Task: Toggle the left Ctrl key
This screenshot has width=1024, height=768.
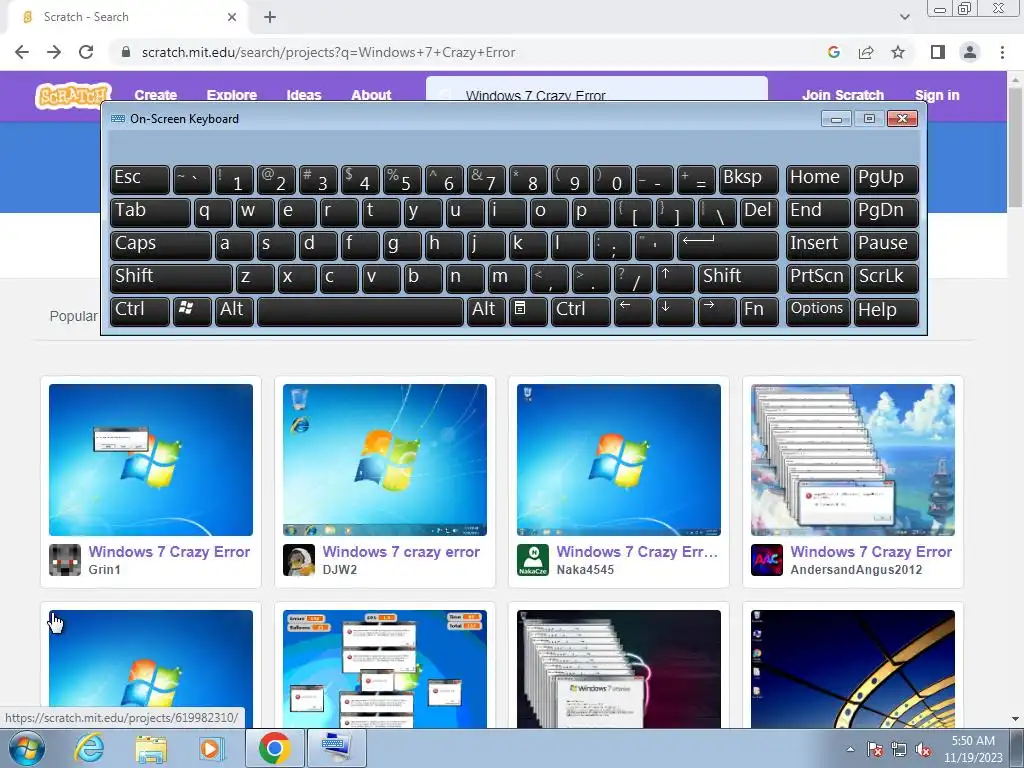Action: pyautogui.click(x=140, y=311)
